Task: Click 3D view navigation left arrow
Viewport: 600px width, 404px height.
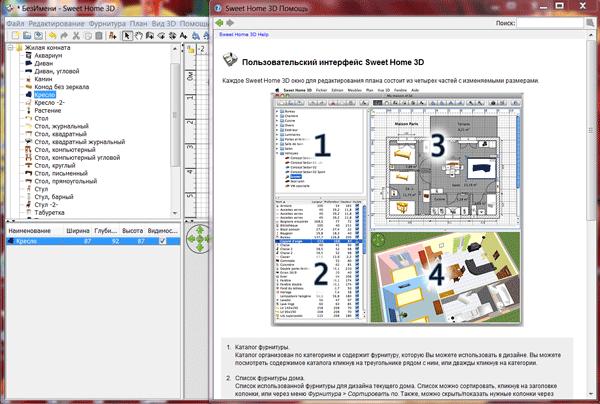Action: 191,239
